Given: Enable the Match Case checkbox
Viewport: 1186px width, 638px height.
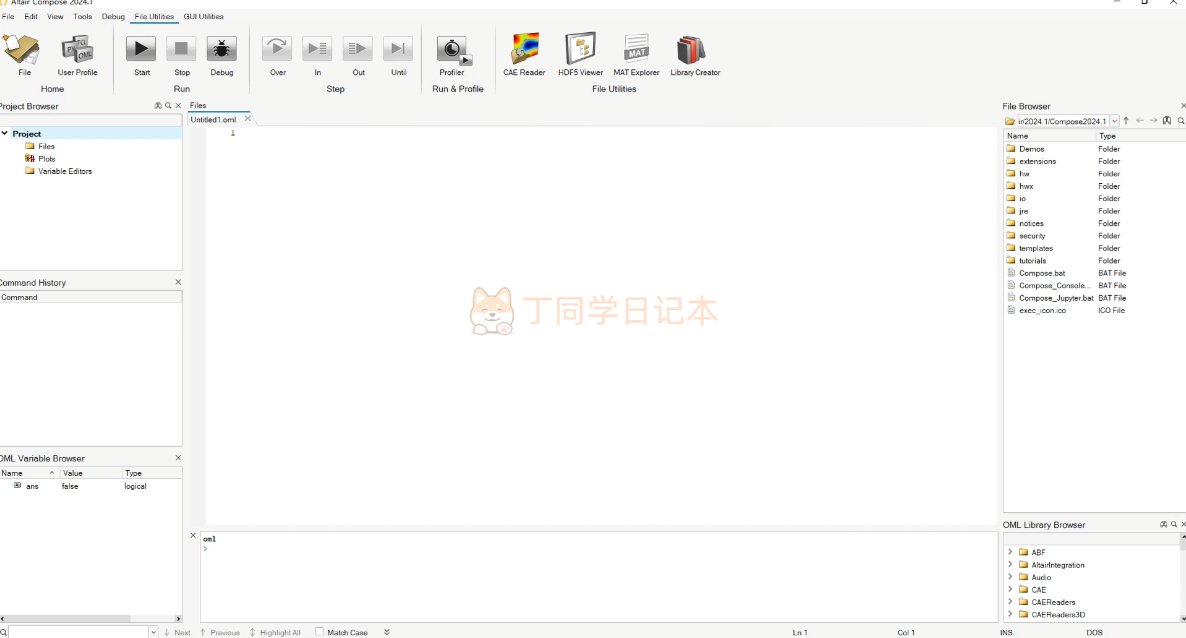Looking at the screenshot, I should pyautogui.click(x=320, y=632).
